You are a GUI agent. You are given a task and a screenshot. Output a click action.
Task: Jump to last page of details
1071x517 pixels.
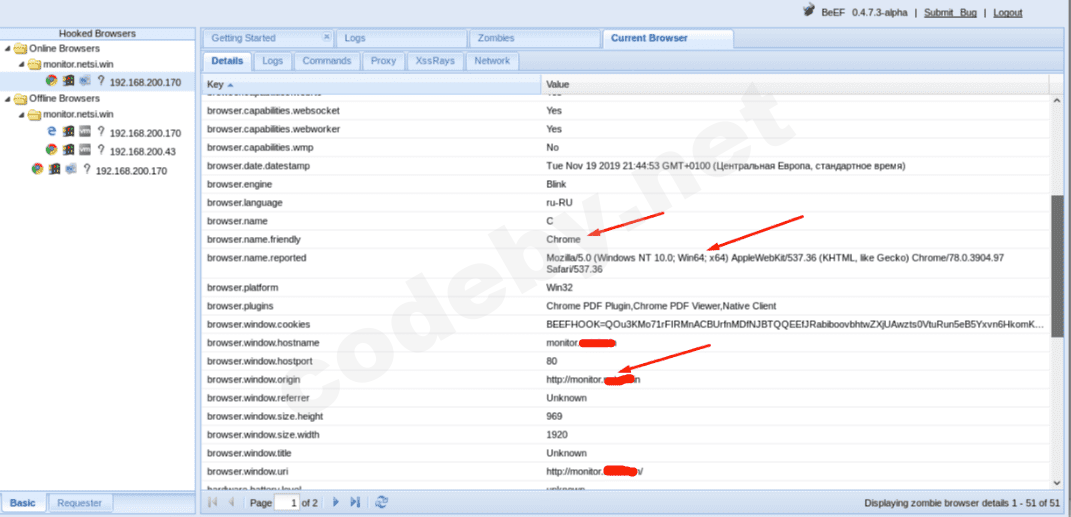tap(354, 503)
